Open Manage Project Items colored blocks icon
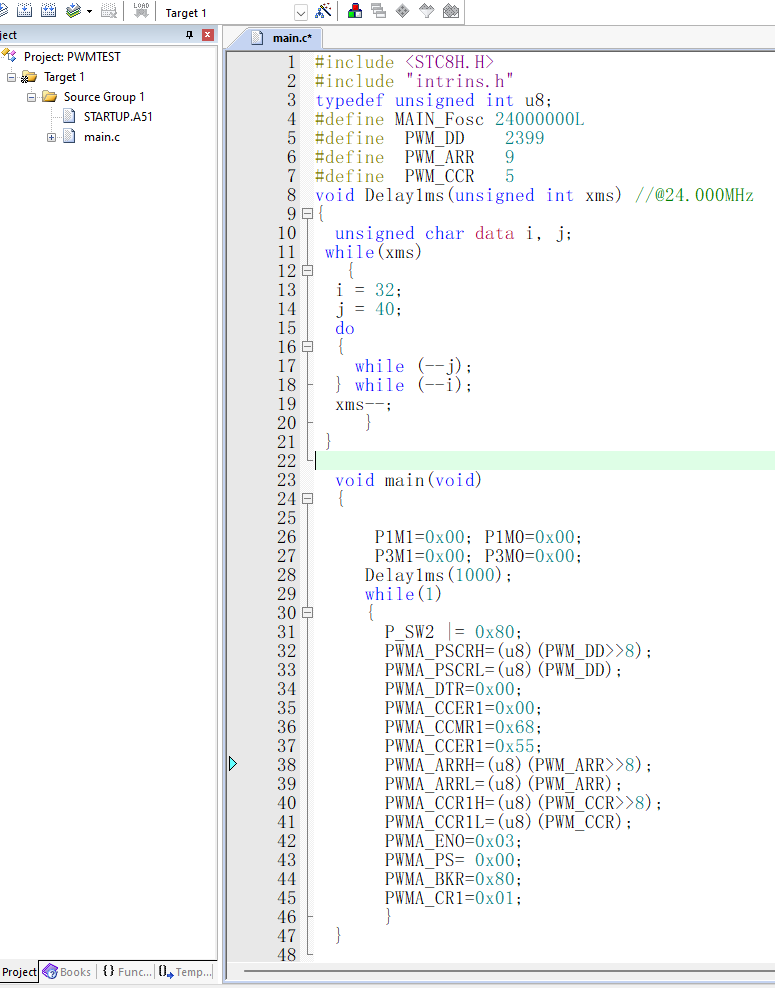This screenshot has width=775, height=988. point(355,11)
